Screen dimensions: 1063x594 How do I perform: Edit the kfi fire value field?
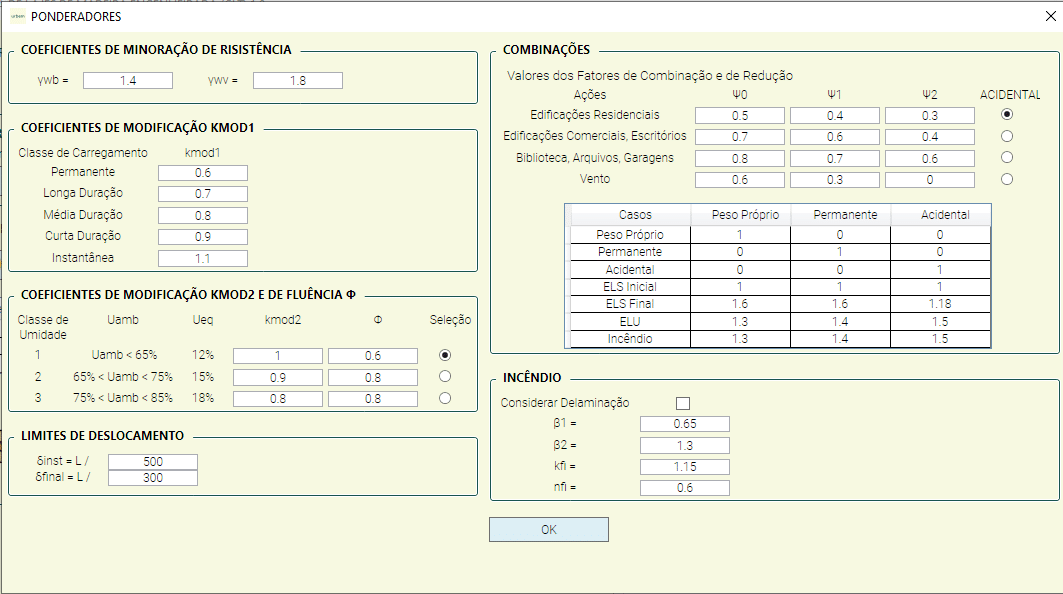point(685,467)
